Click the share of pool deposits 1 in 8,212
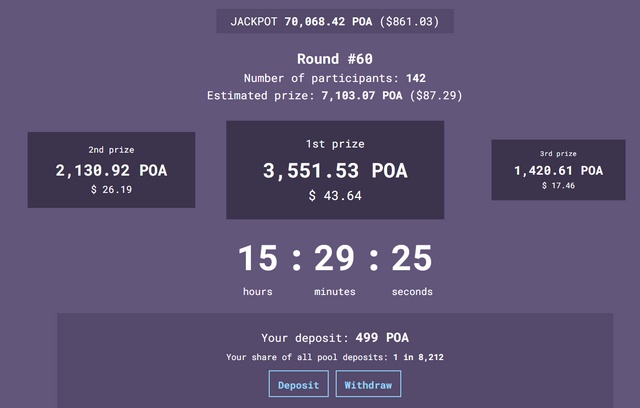Screen dimensions: 640x408 [x=418, y=357]
